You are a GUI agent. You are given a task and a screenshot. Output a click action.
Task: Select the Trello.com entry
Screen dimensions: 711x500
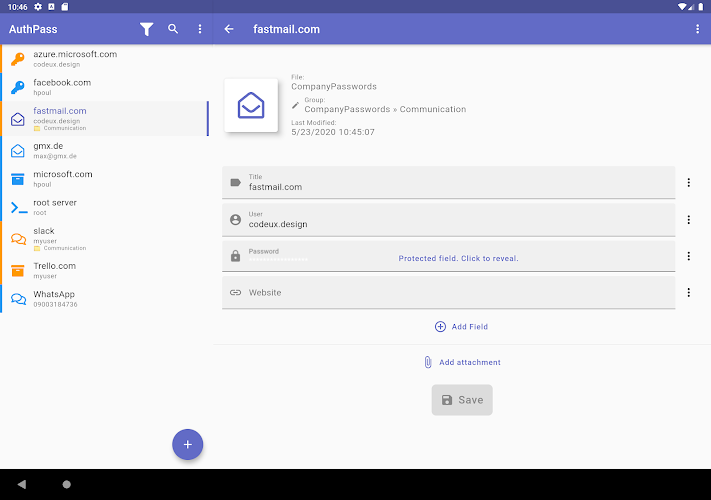coord(105,271)
